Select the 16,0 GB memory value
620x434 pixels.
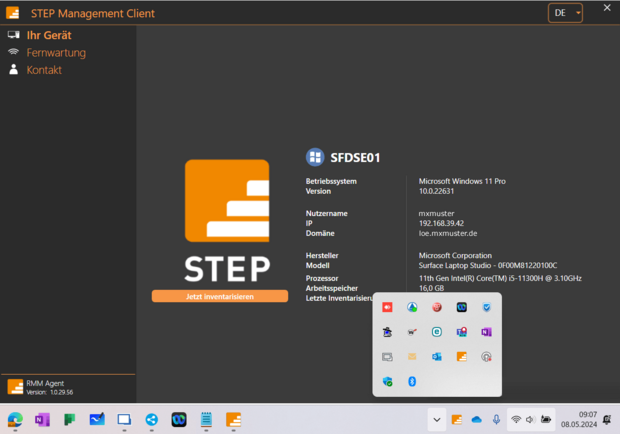(431, 288)
